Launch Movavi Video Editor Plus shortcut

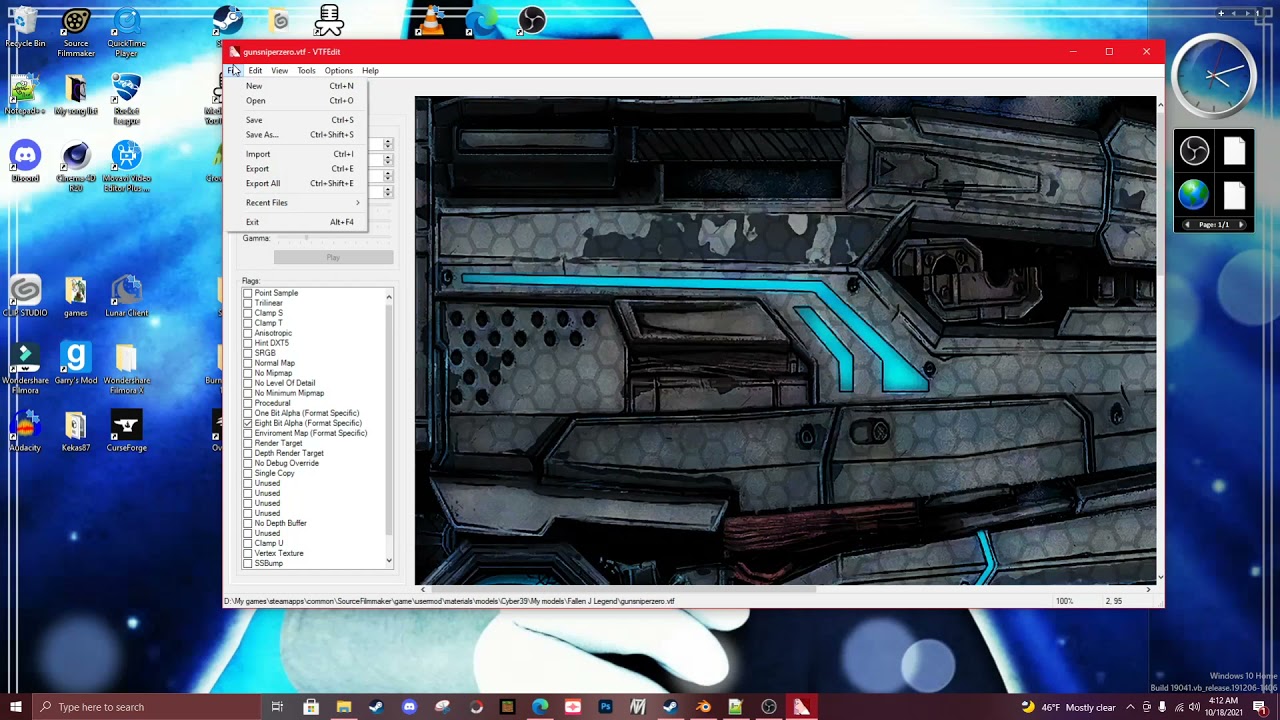point(126,167)
